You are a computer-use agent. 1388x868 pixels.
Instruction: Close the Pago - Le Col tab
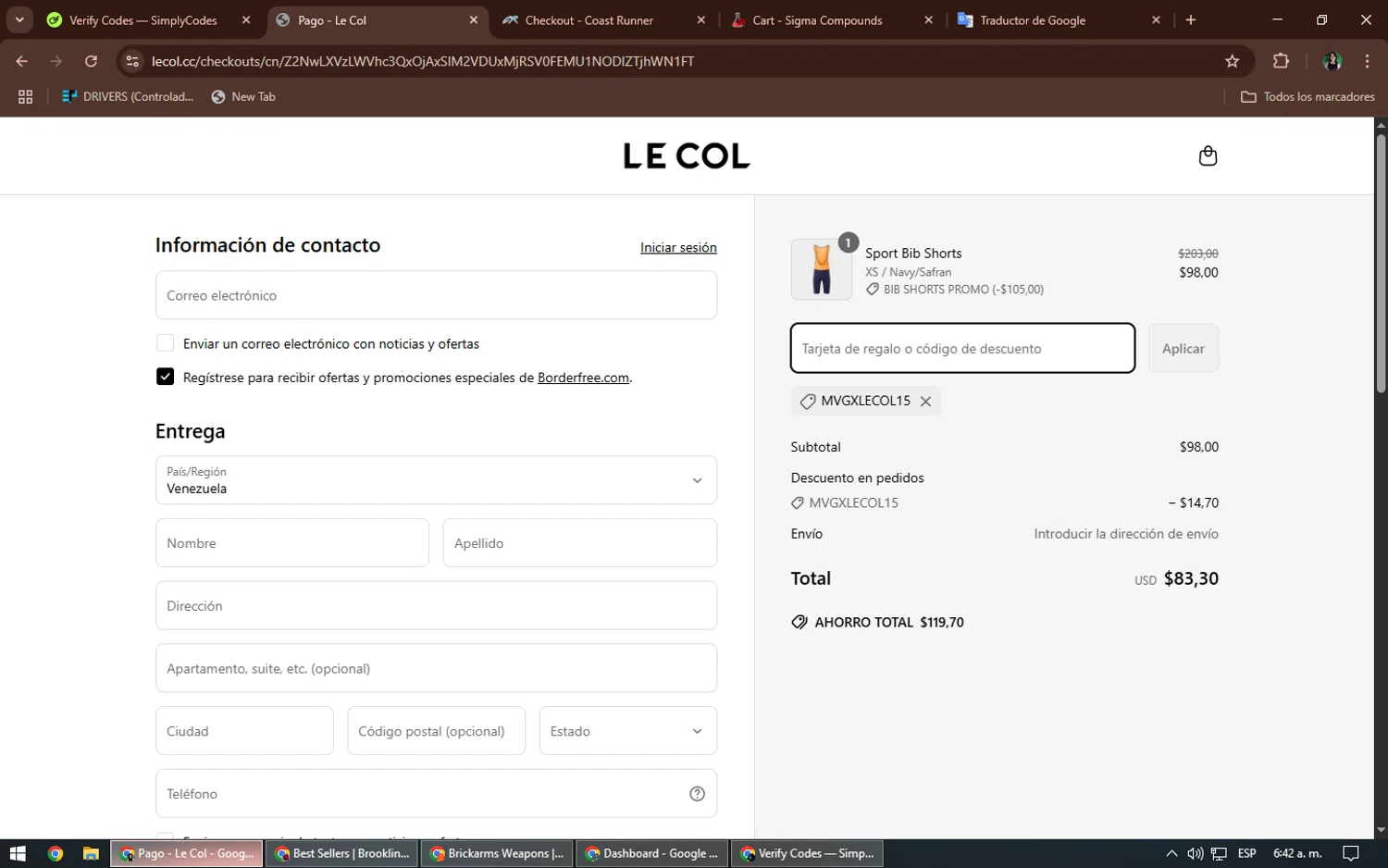click(x=474, y=20)
